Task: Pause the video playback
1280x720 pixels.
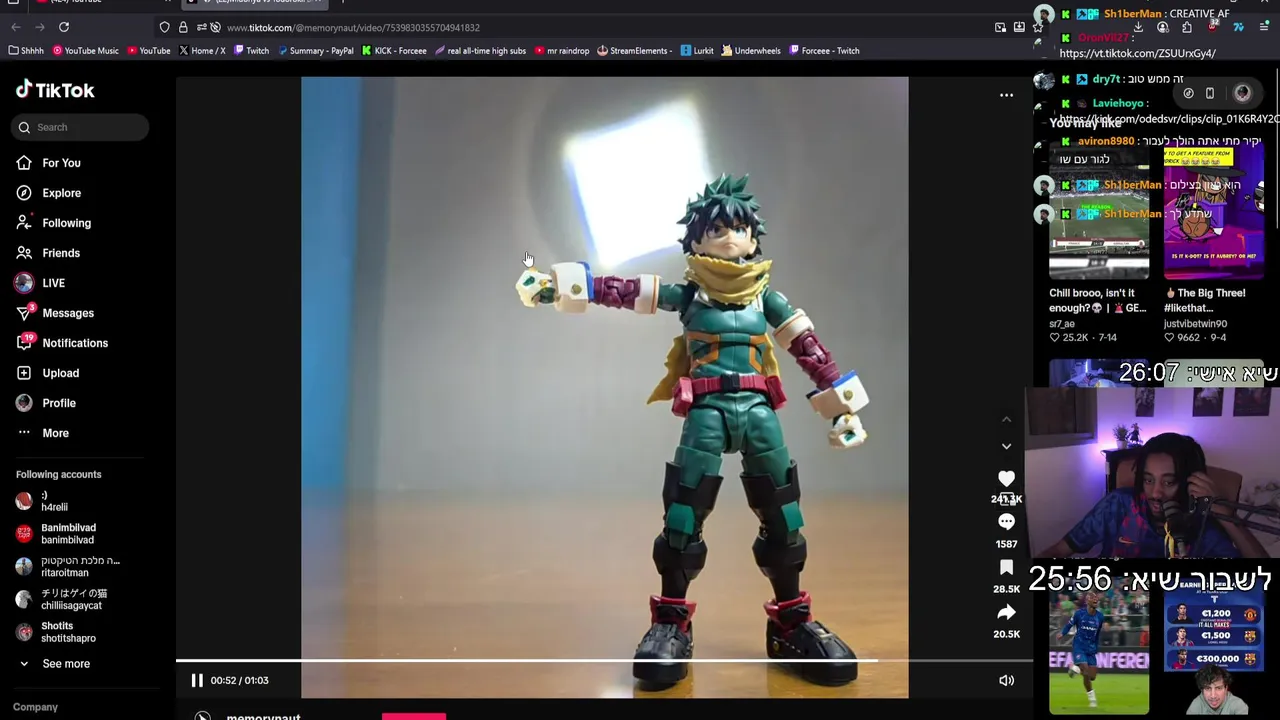Action: coord(197,680)
